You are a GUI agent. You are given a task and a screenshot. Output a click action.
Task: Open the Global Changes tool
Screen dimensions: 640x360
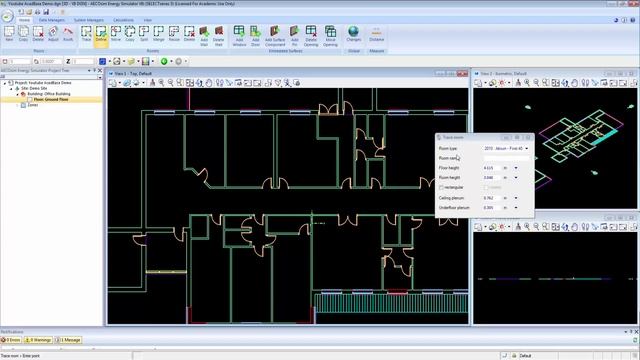click(353, 34)
